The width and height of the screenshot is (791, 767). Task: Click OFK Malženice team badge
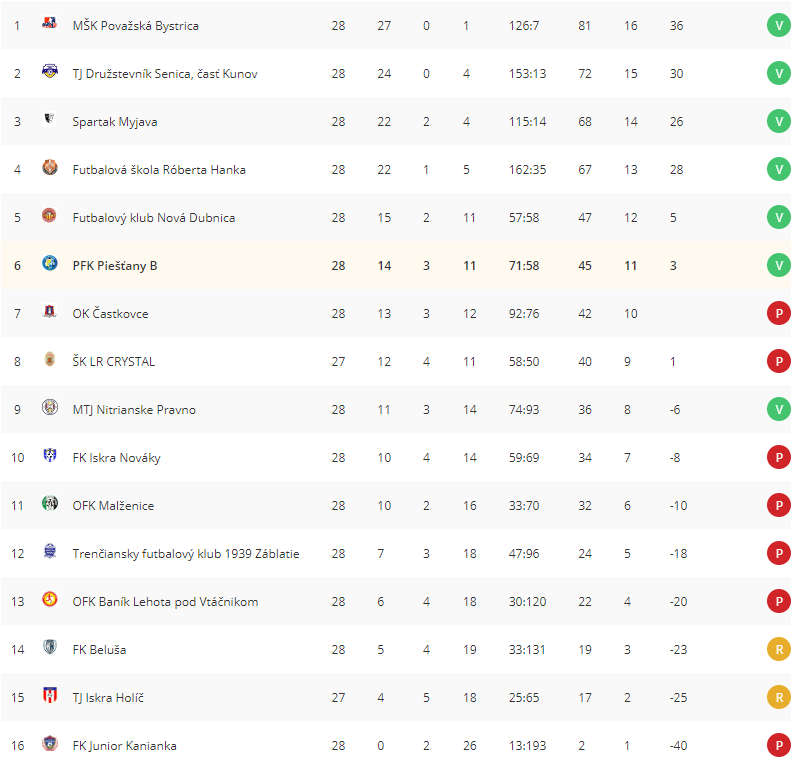coord(49,503)
